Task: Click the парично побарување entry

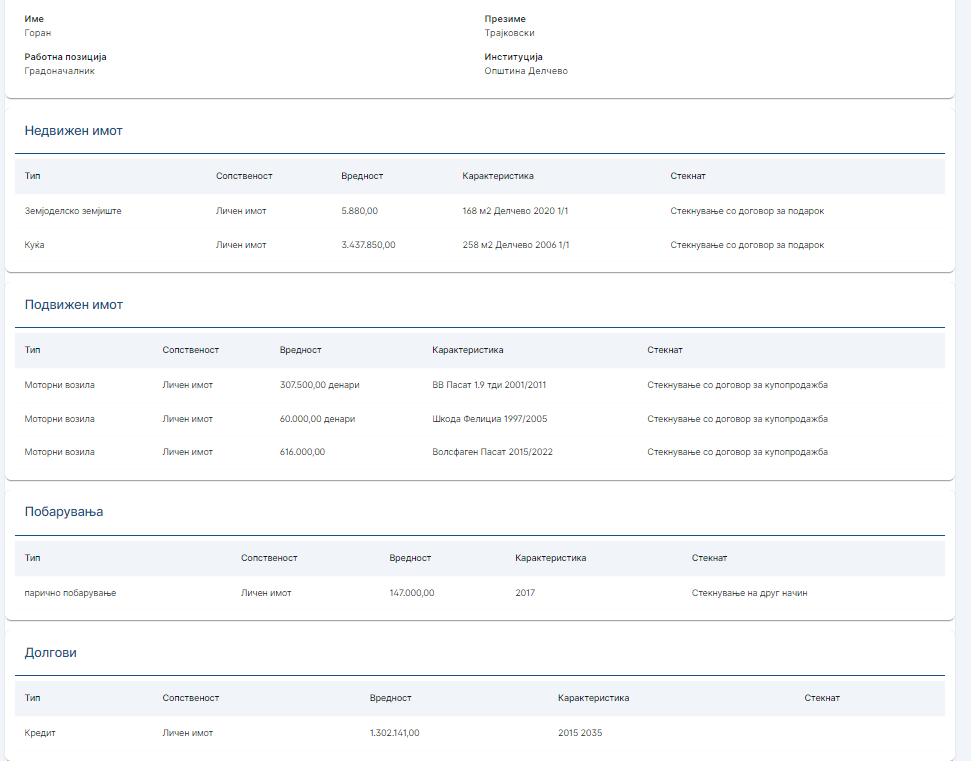Action: pos(70,593)
